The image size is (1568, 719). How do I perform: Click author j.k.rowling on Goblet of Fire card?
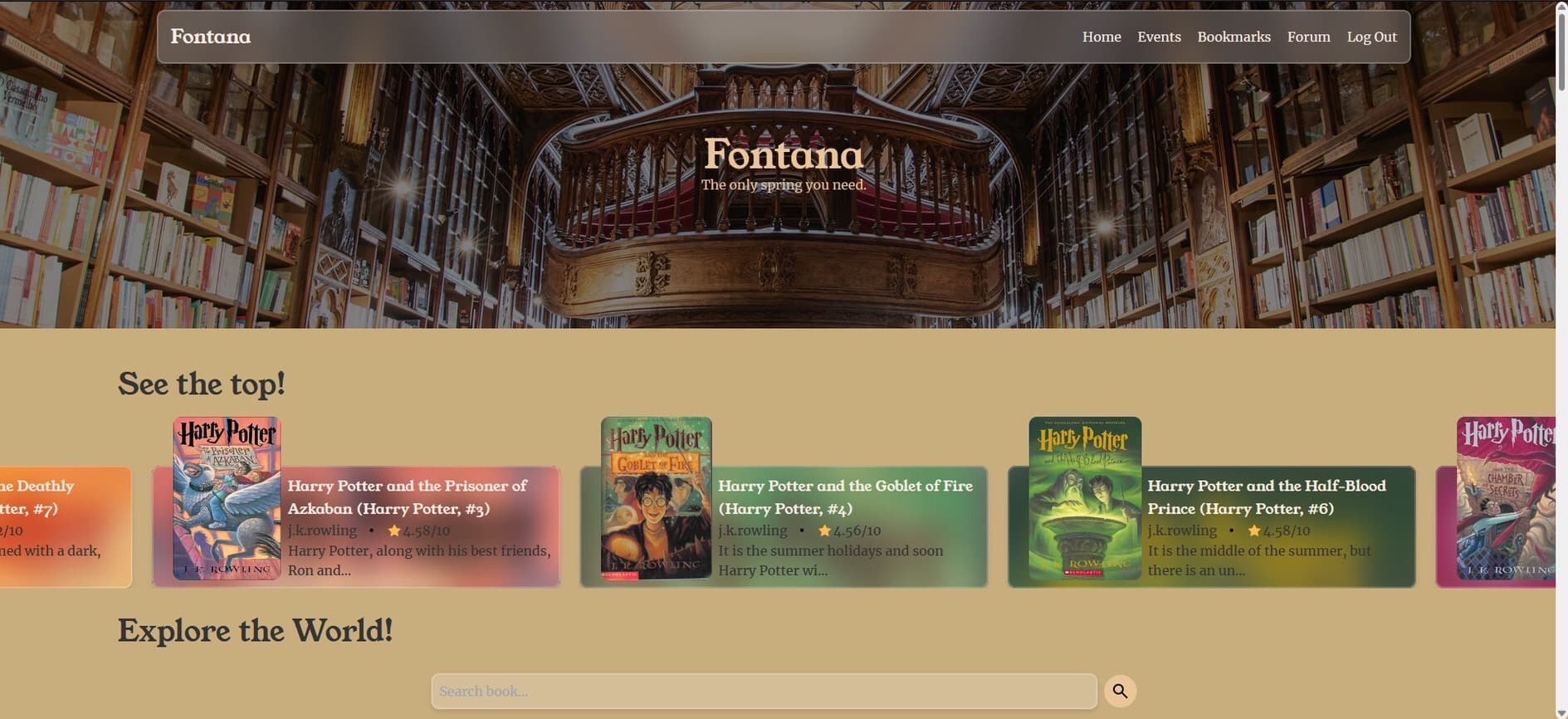(752, 531)
